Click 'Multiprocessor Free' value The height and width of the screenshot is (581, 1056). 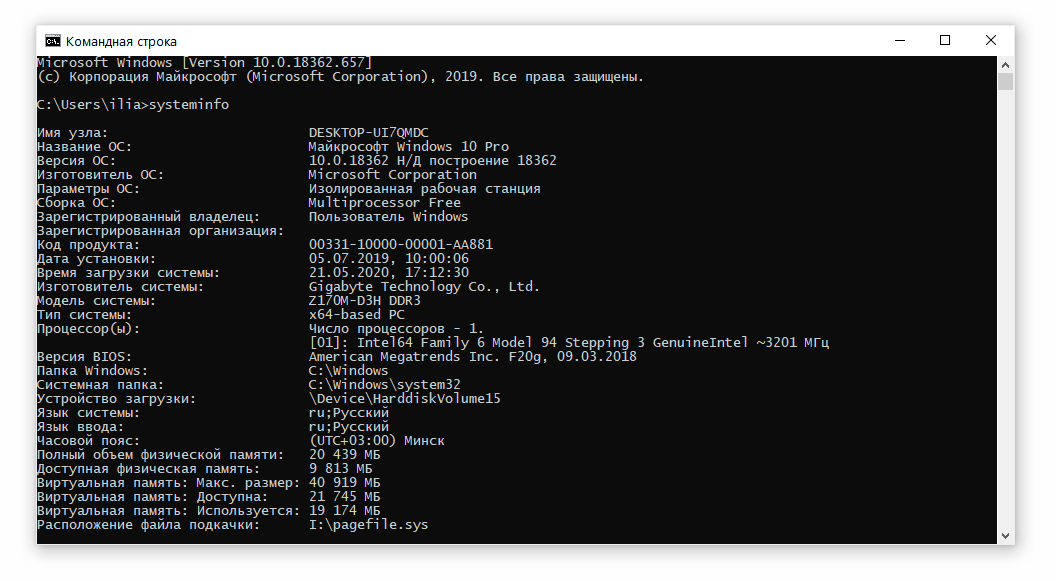pos(385,203)
